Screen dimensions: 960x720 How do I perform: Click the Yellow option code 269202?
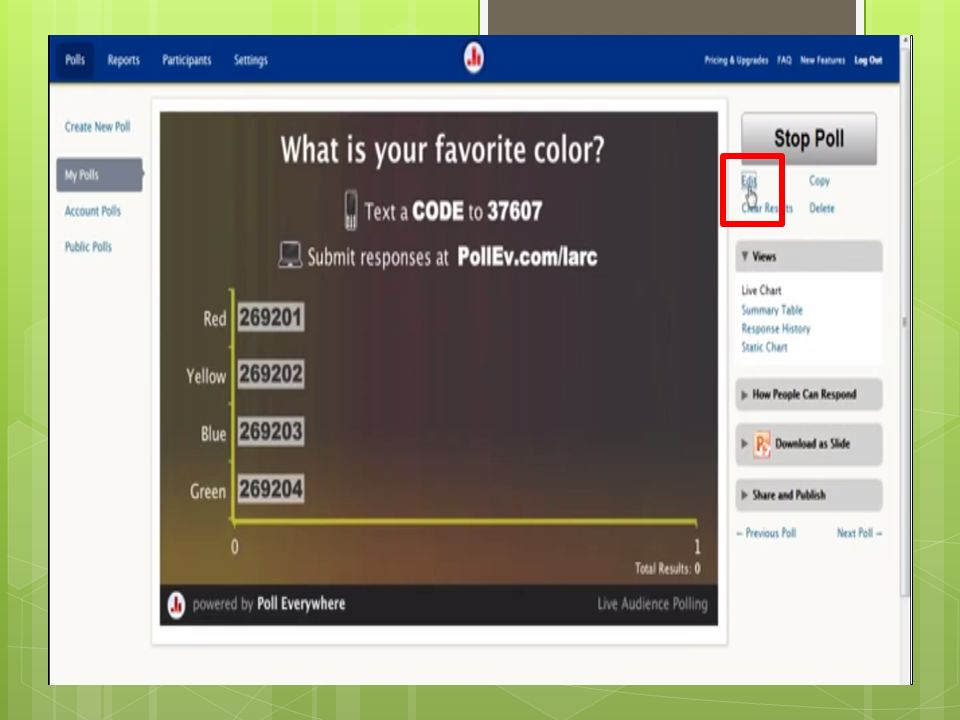tap(271, 374)
